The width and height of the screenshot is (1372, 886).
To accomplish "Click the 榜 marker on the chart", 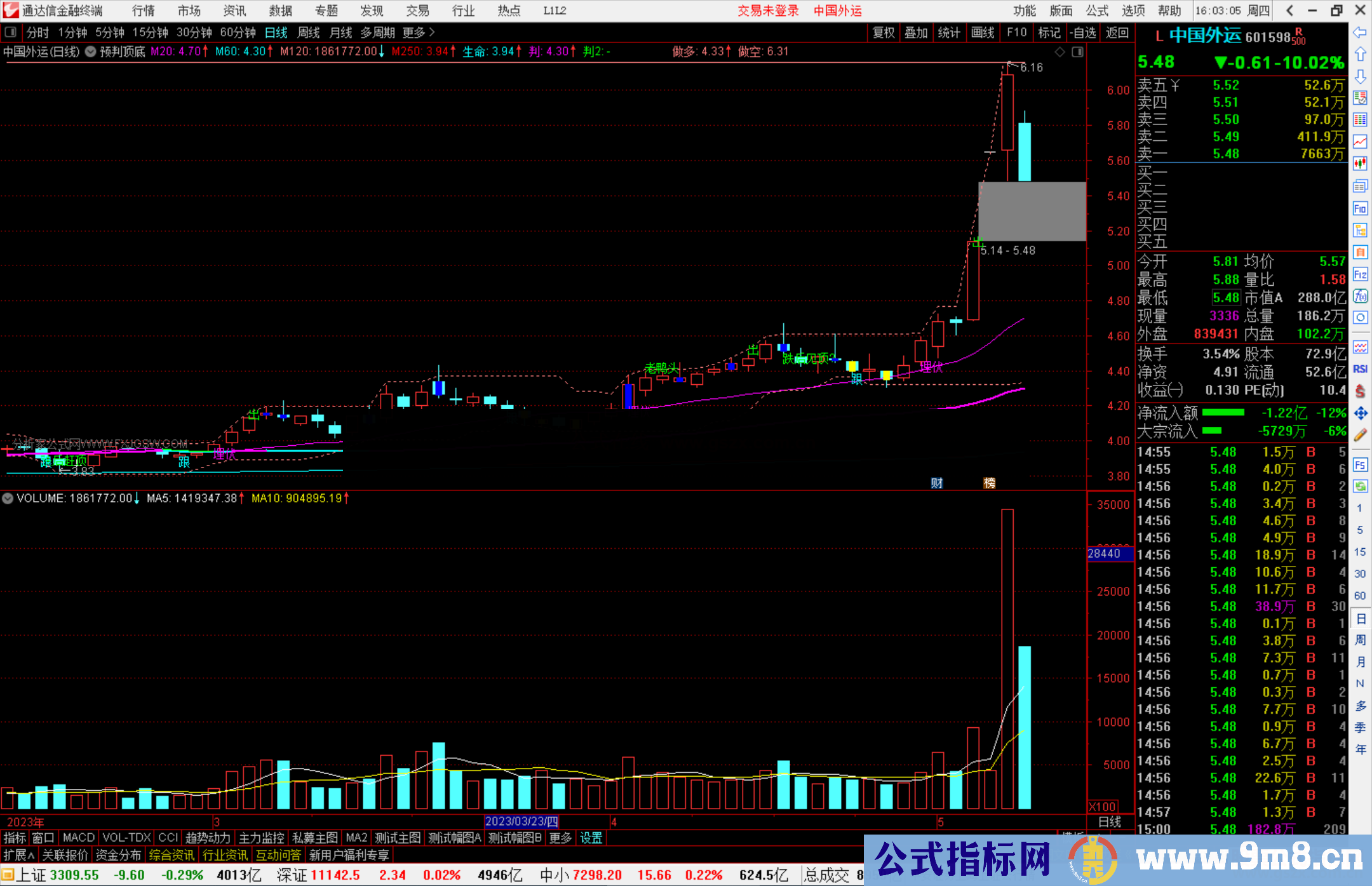I will (990, 483).
